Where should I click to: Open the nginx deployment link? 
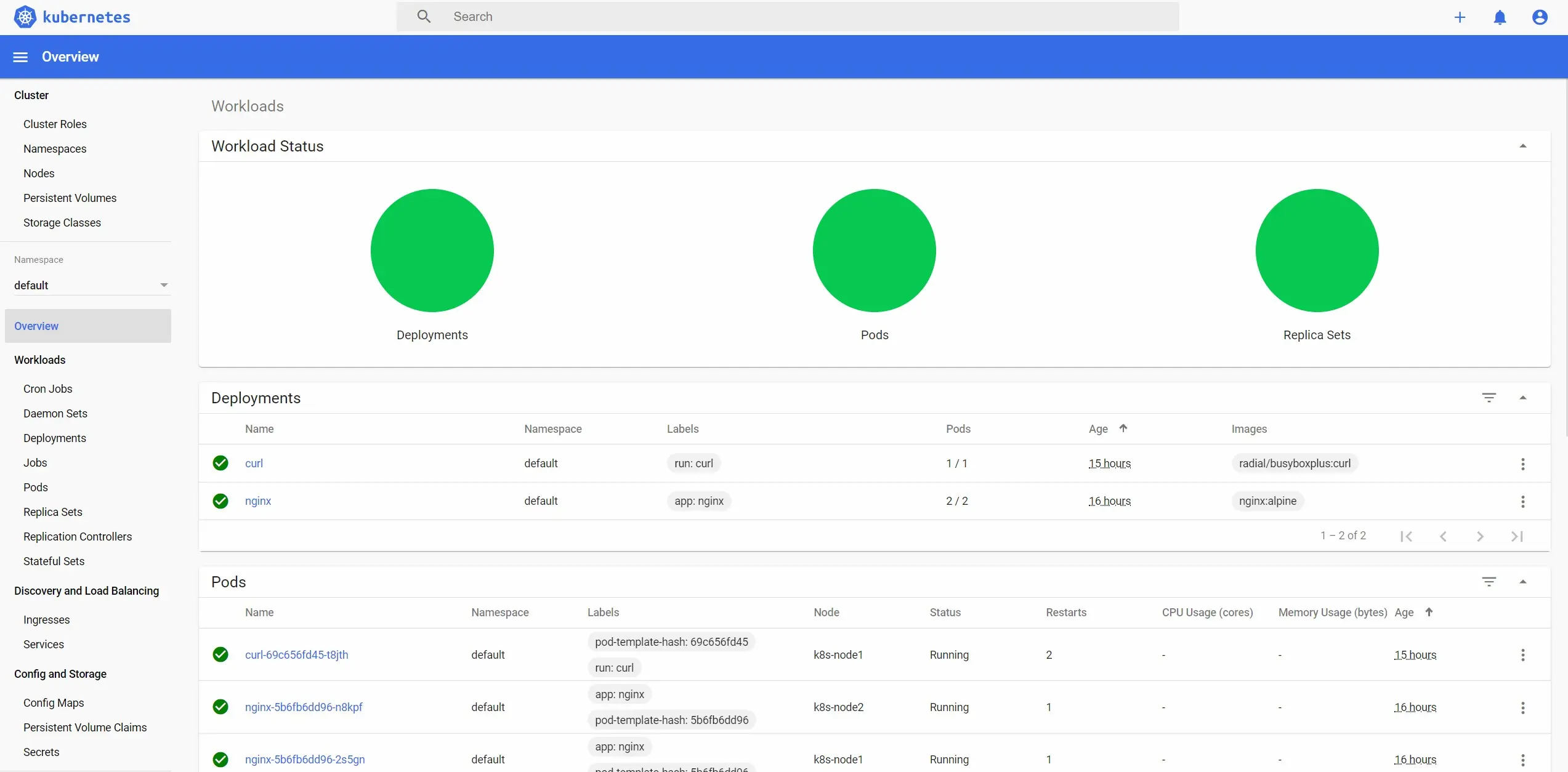tap(258, 501)
